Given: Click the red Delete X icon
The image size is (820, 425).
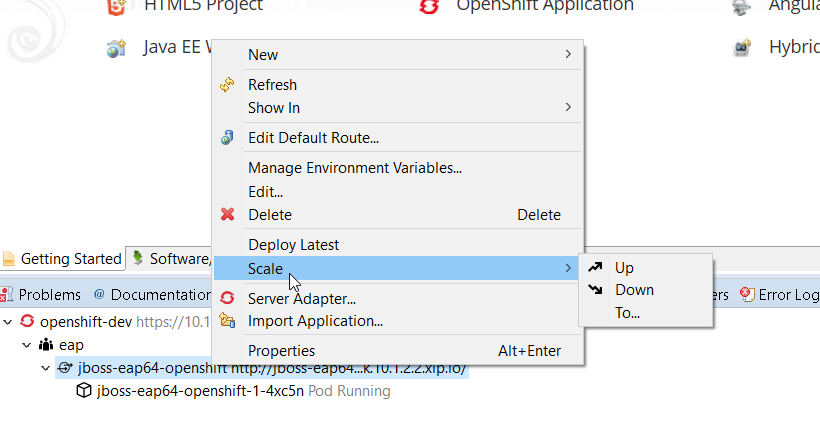Looking at the screenshot, I should click(x=227, y=215).
